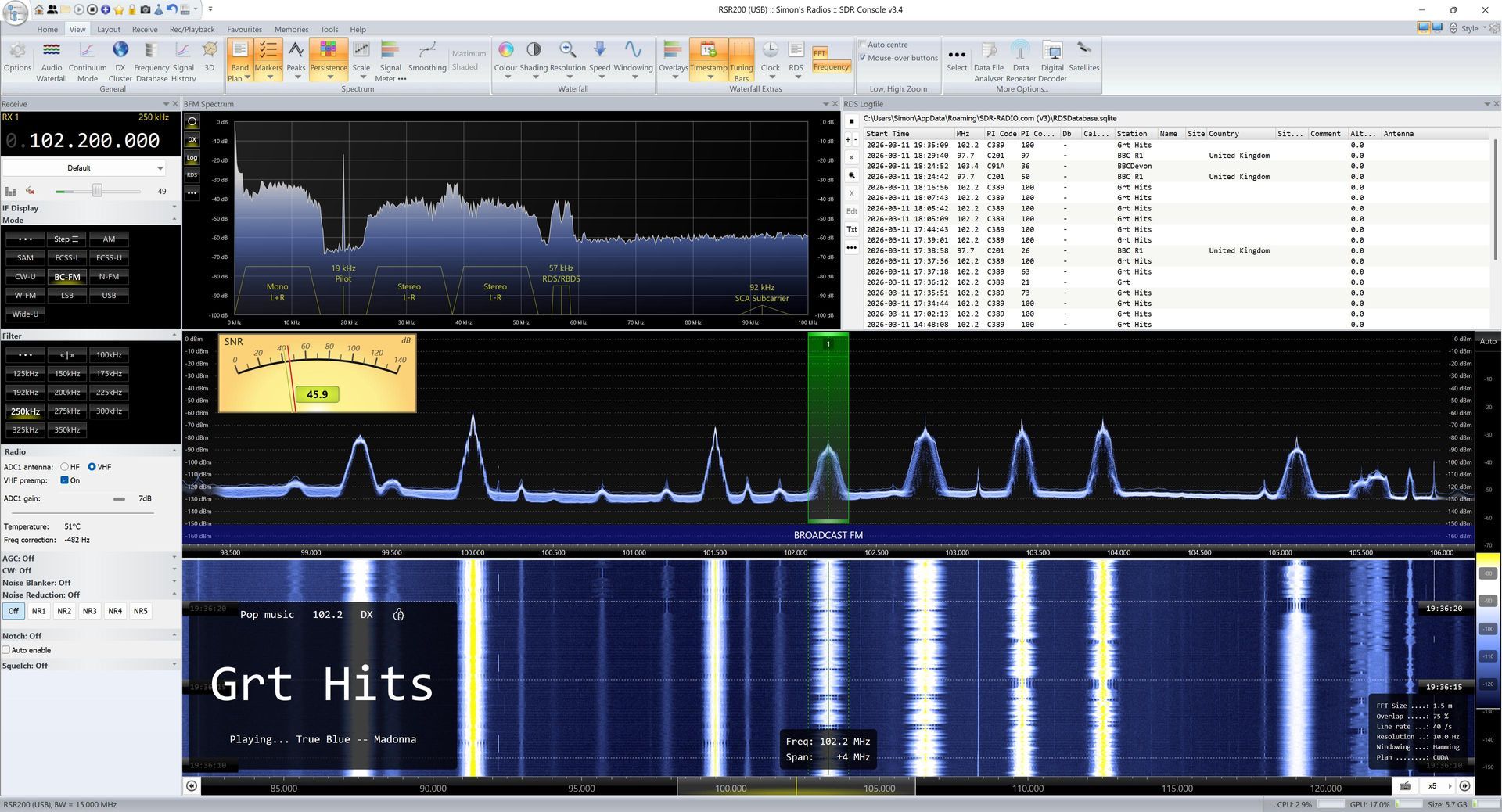Tick the Notch Auto enable checkbox
Screen dimensions: 1502x812
[6, 650]
